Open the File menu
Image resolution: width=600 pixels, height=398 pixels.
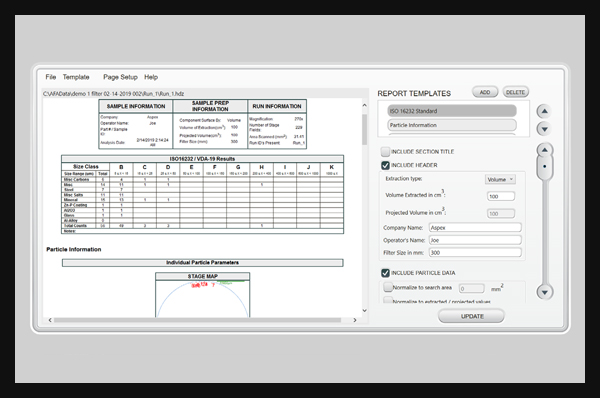coord(51,77)
